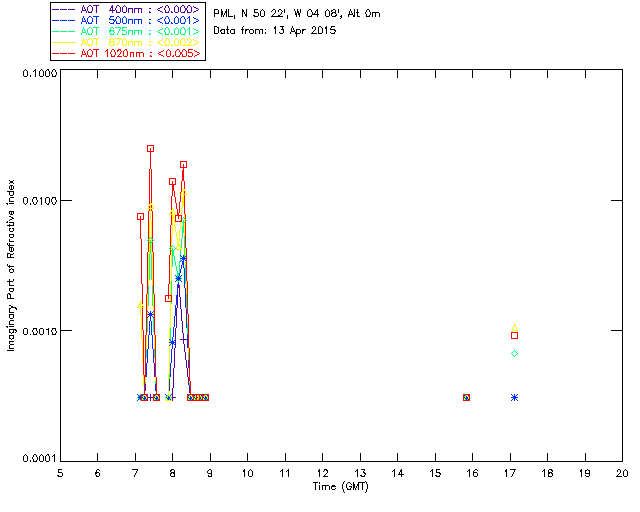Click the lone red square marker near 16 GMT
This screenshot has height=512, width=640.
467,398
